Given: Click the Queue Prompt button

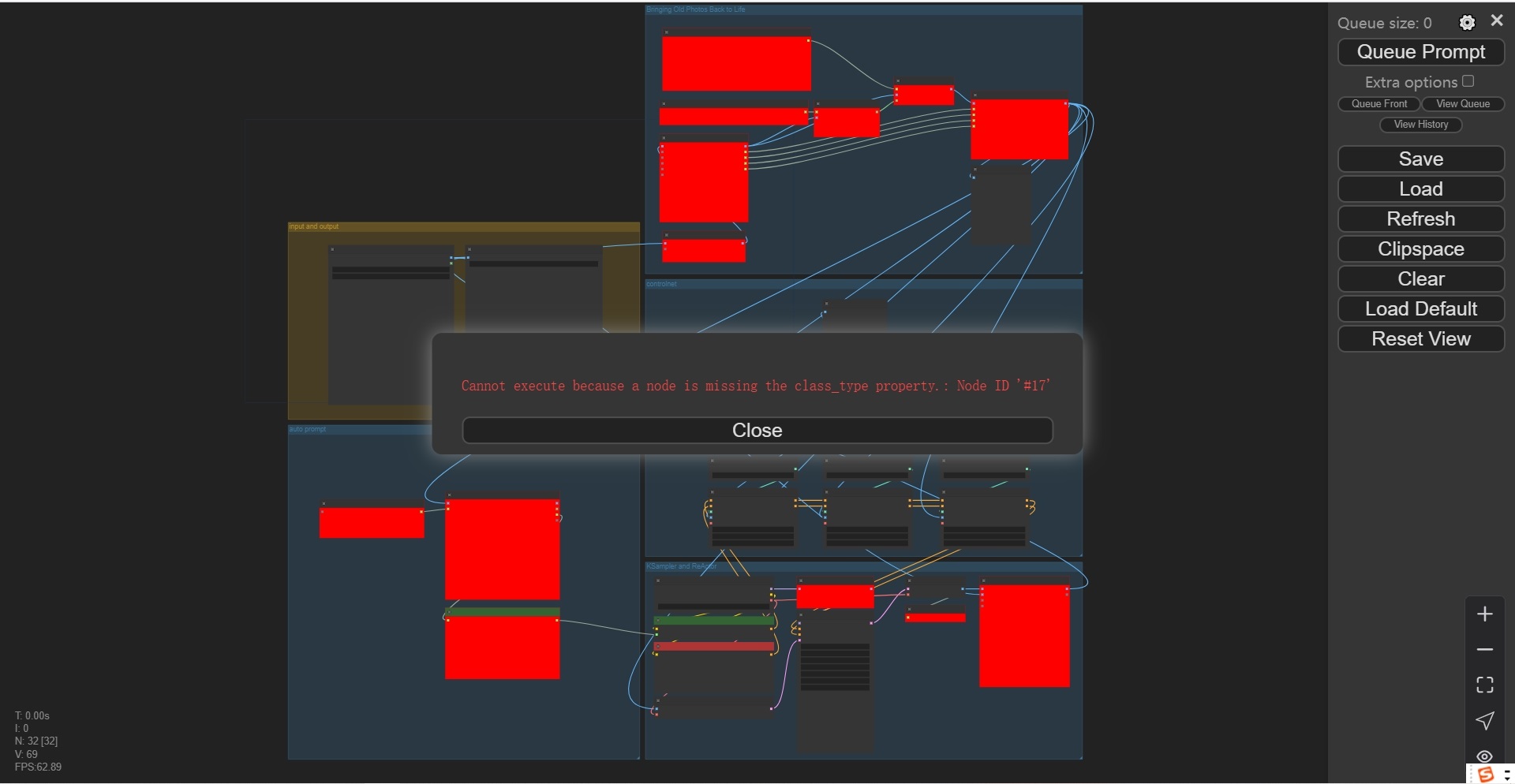Looking at the screenshot, I should 1421,52.
